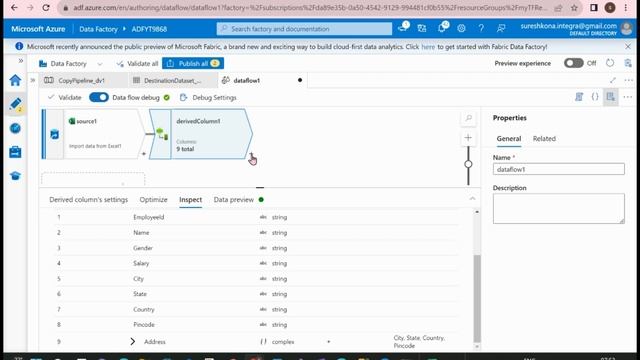Click the refresh icon near Preview experience
640x360 pixels.
point(610,63)
